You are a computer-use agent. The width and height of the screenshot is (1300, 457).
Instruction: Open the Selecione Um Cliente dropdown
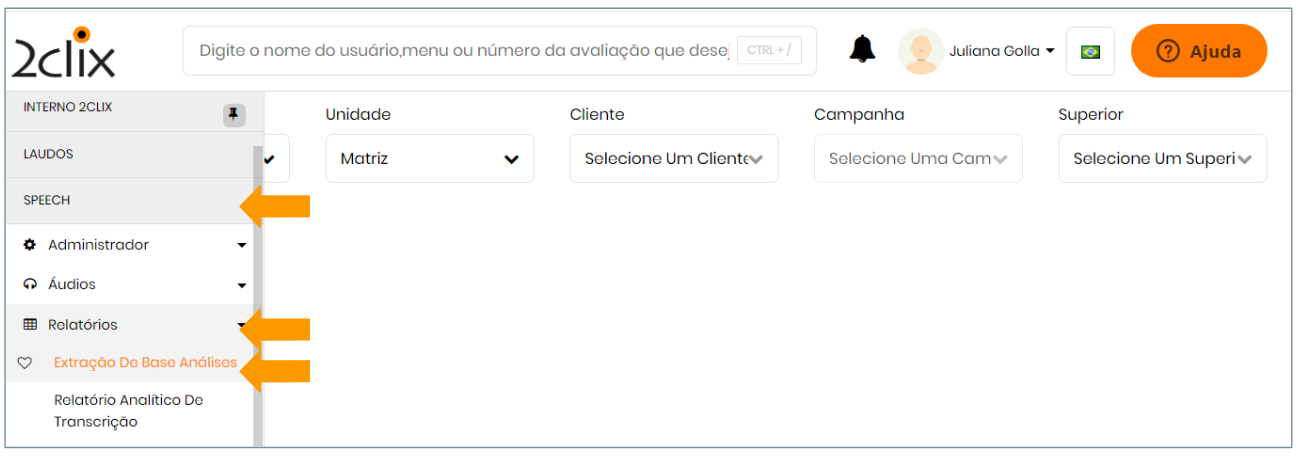point(673,159)
